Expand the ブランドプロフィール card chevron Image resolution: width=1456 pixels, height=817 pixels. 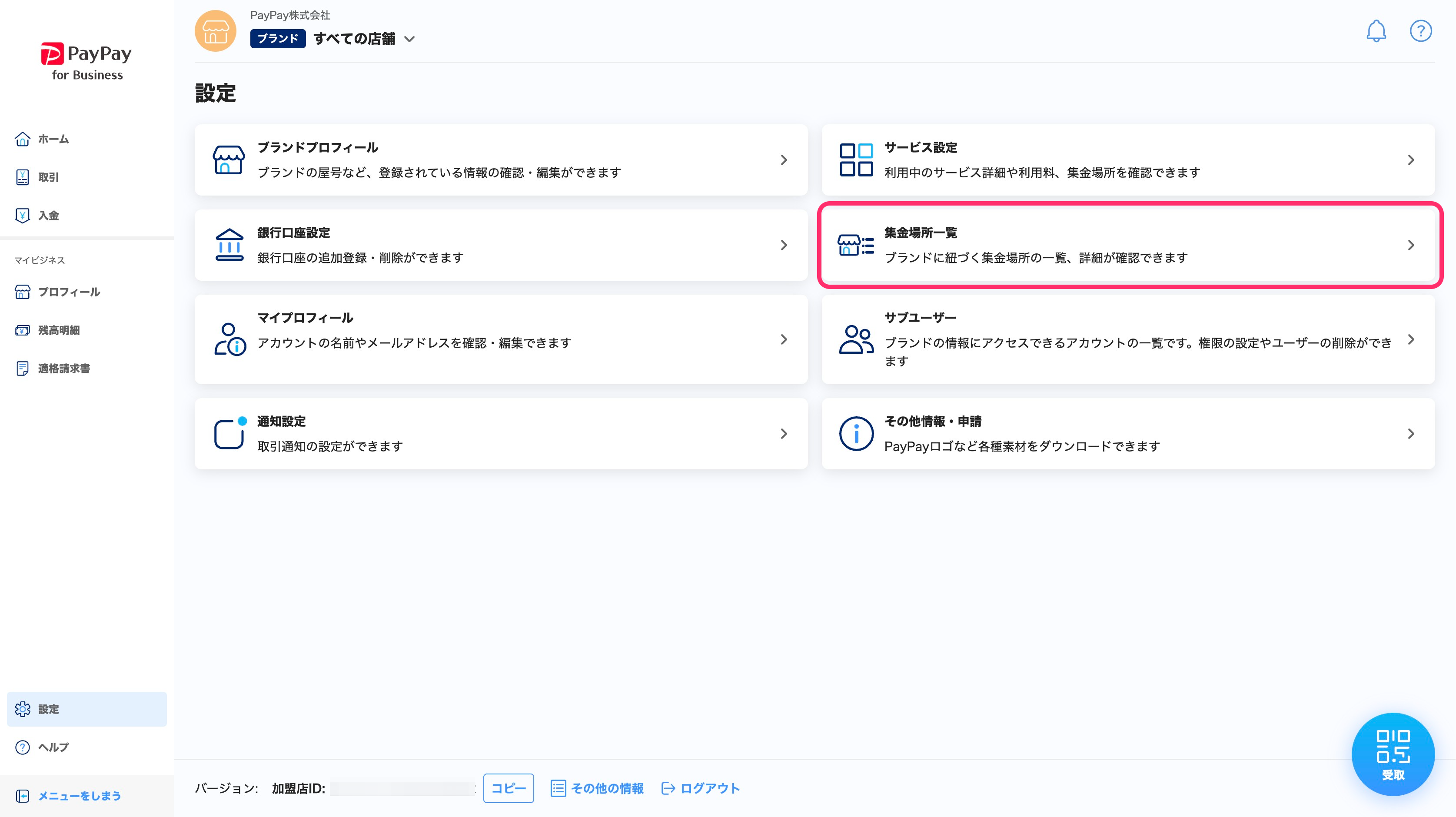(x=783, y=160)
